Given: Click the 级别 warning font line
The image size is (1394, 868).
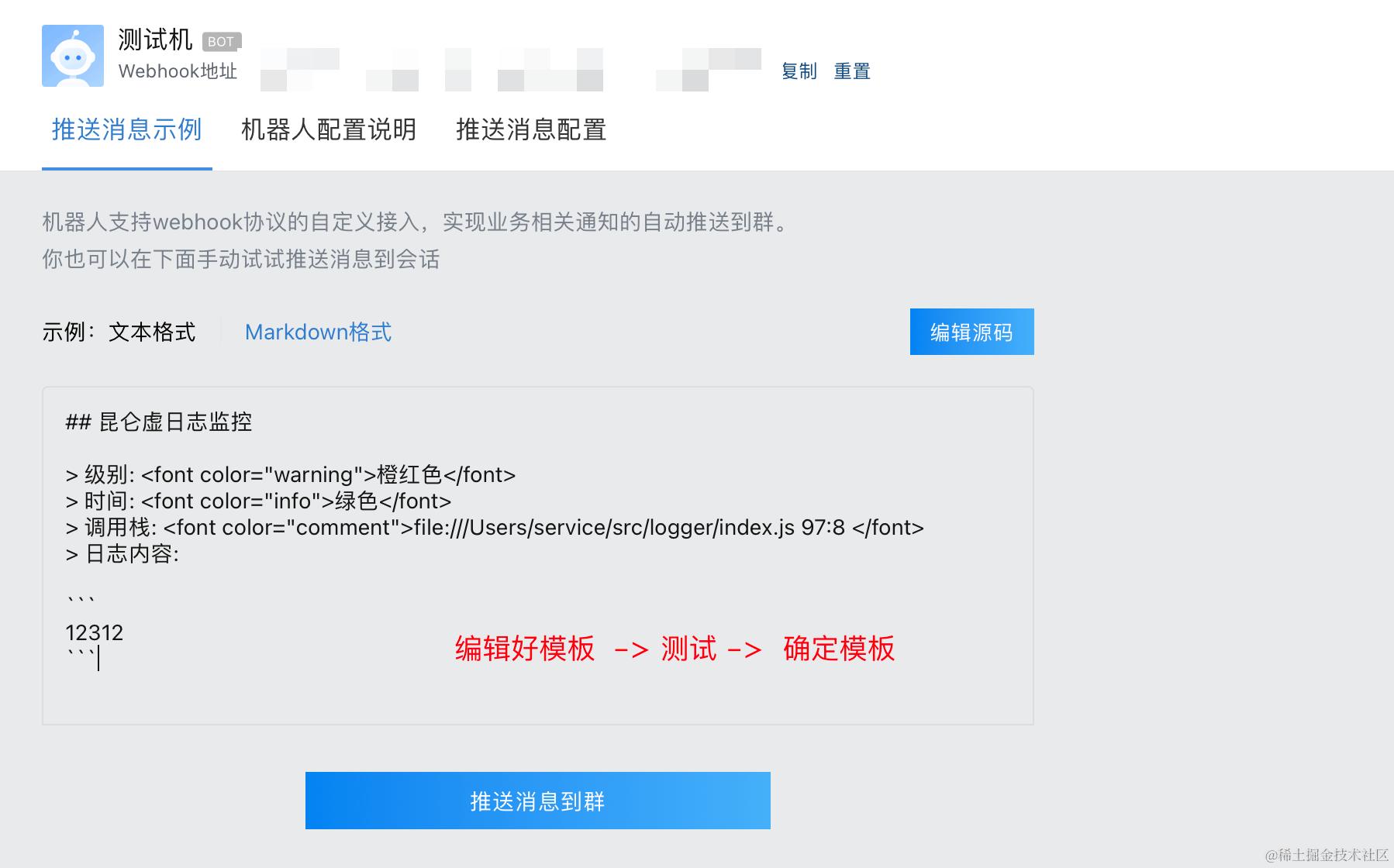Looking at the screenshot, I should tap(291, 474).
